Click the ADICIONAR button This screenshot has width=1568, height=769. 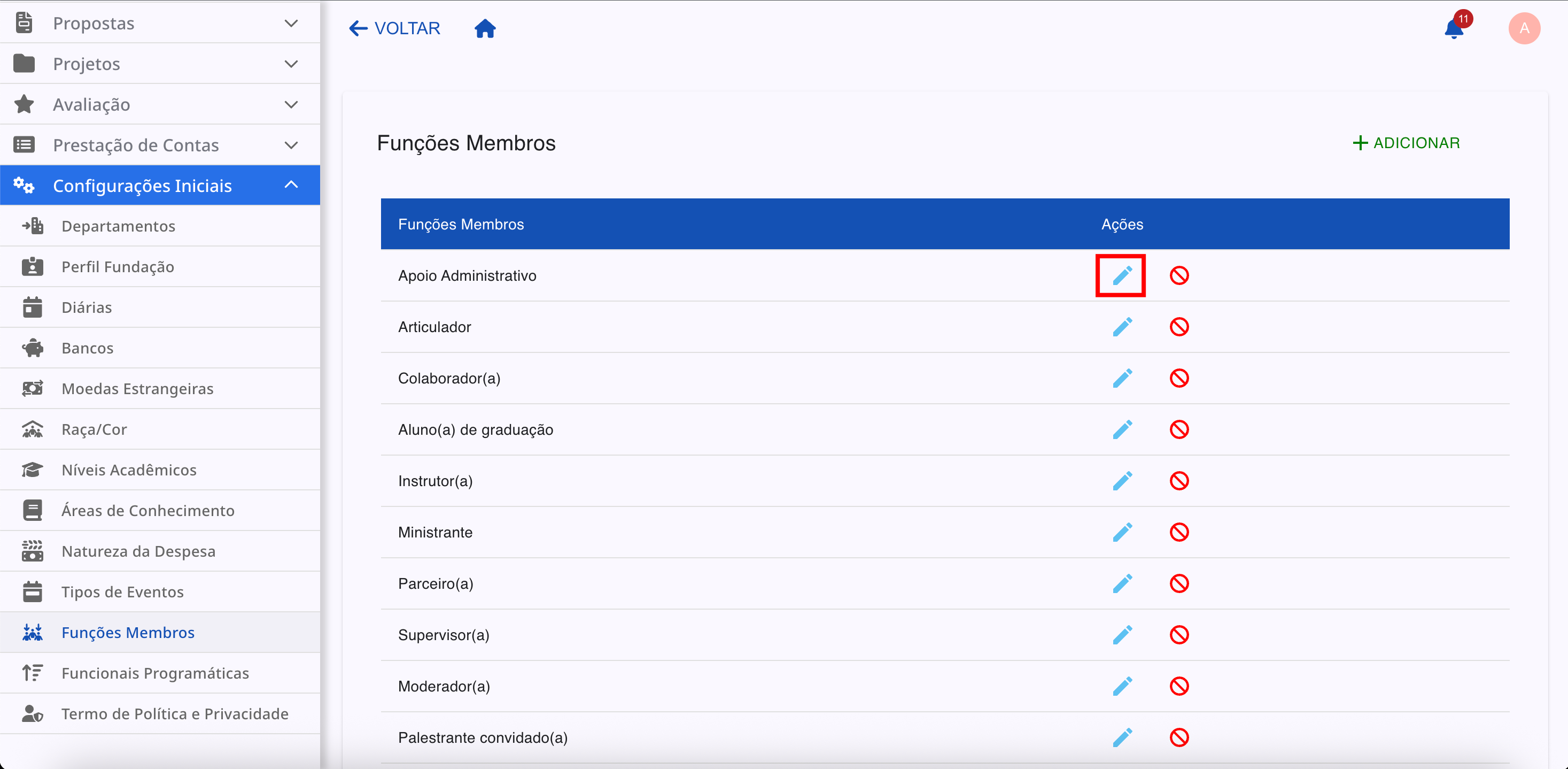1407,142
